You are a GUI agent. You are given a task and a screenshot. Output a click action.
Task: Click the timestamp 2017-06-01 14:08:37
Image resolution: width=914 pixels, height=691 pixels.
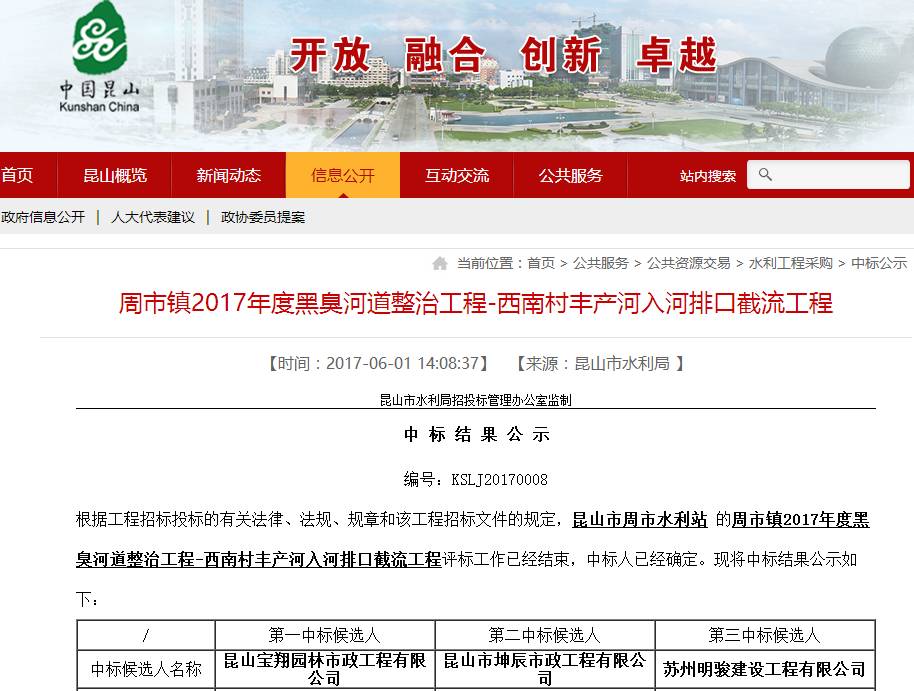tap(402, 364)
